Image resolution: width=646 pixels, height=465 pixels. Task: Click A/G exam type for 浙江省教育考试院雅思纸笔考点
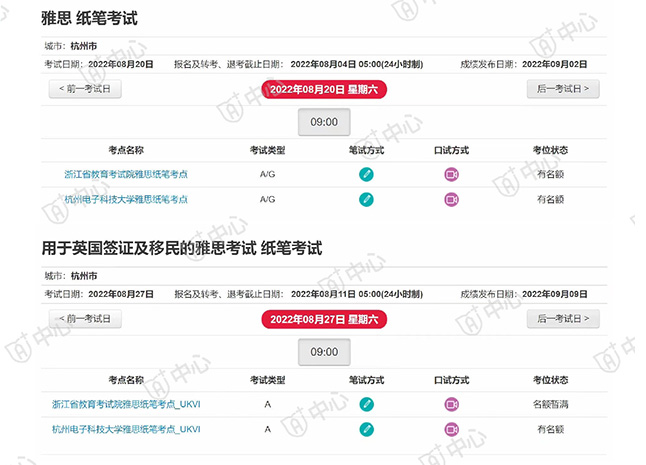click(x=267, y=174)
